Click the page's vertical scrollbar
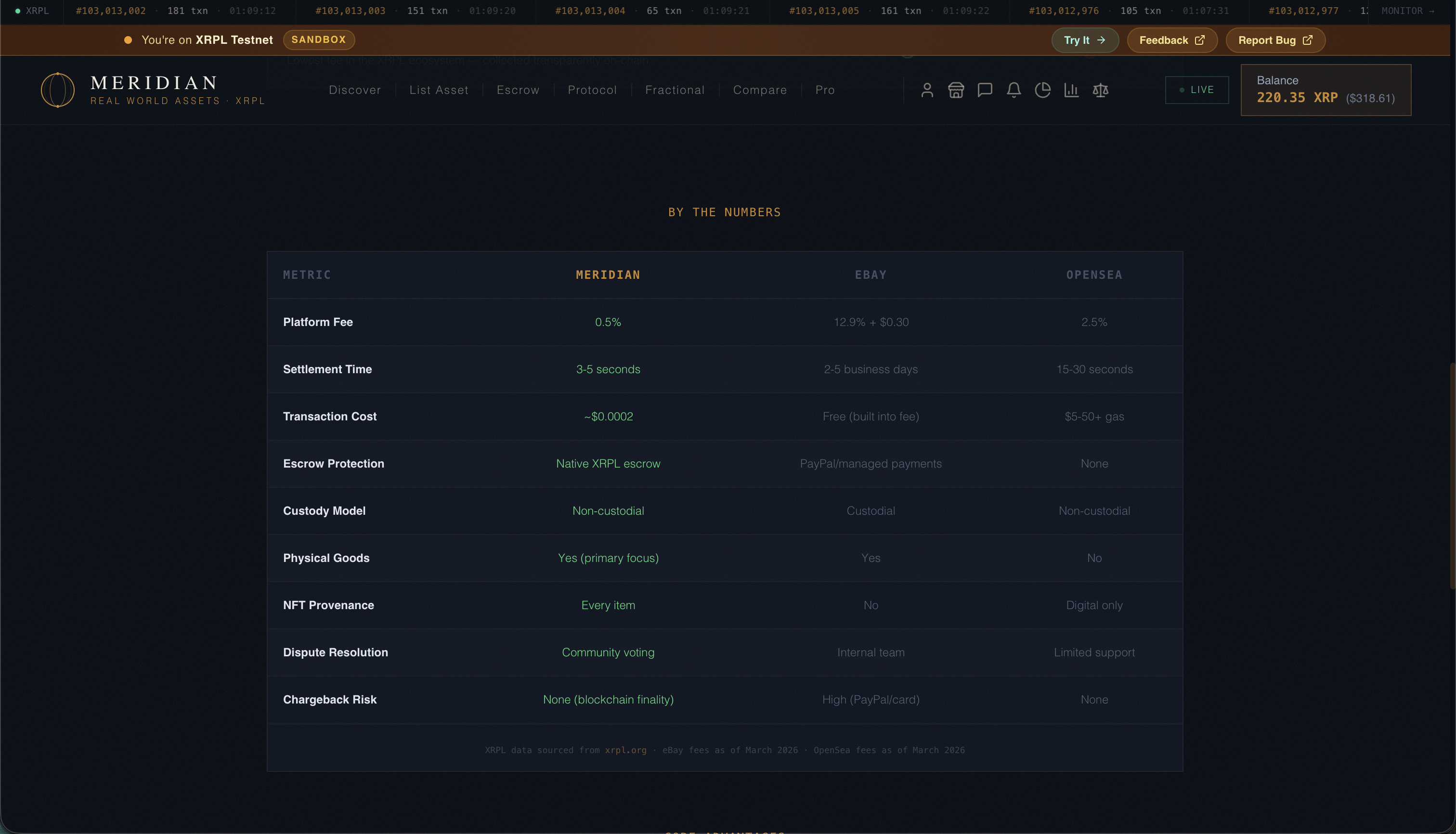The width and height of the screenshot is (1456, 834). [x=1453, y=475]
